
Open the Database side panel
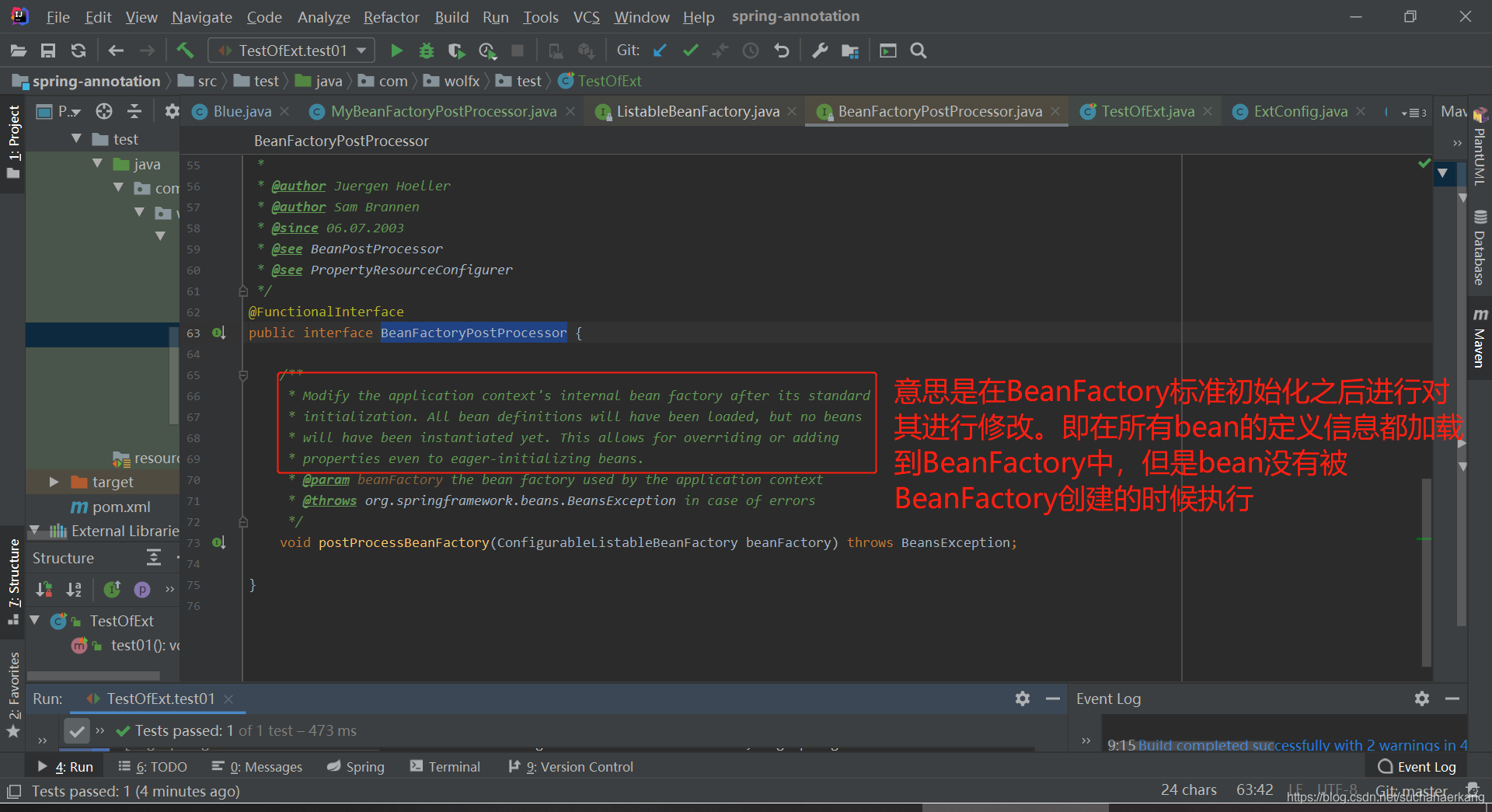(1480, 249)
